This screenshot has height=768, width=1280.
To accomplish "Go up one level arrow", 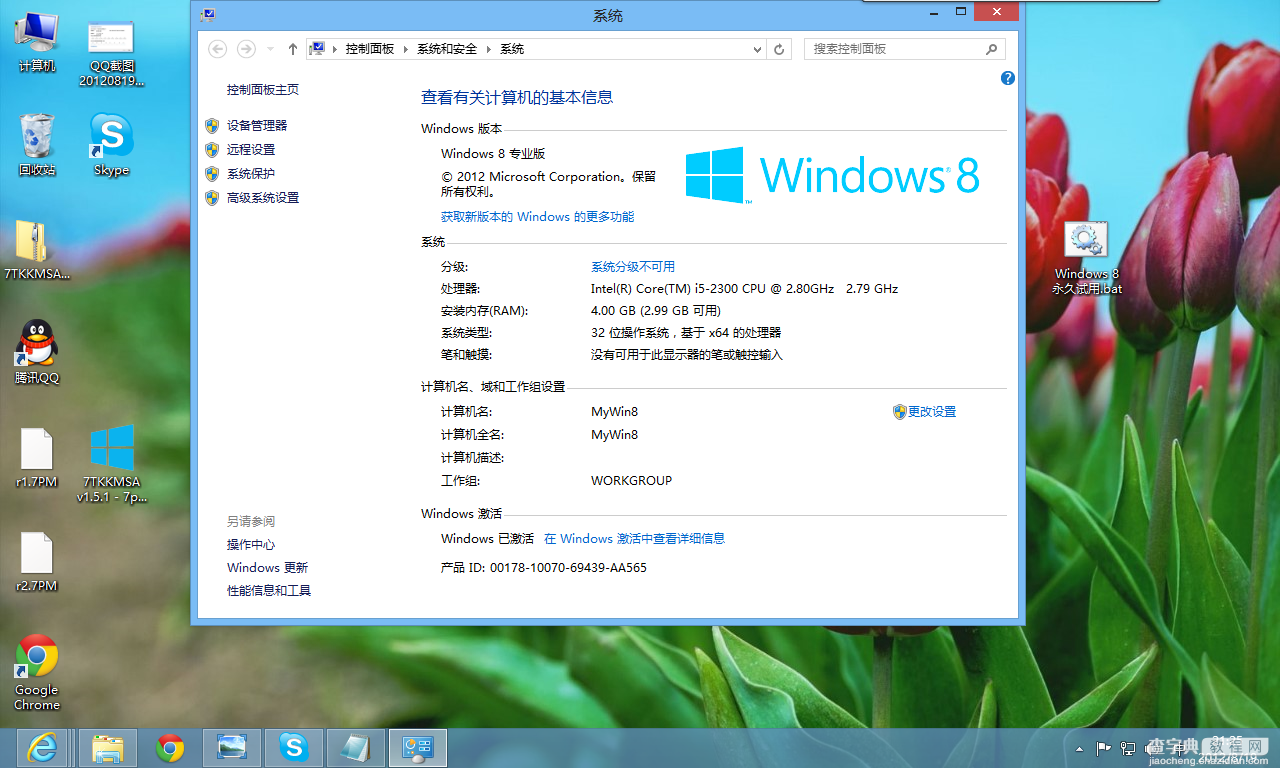I will (292, 48).
